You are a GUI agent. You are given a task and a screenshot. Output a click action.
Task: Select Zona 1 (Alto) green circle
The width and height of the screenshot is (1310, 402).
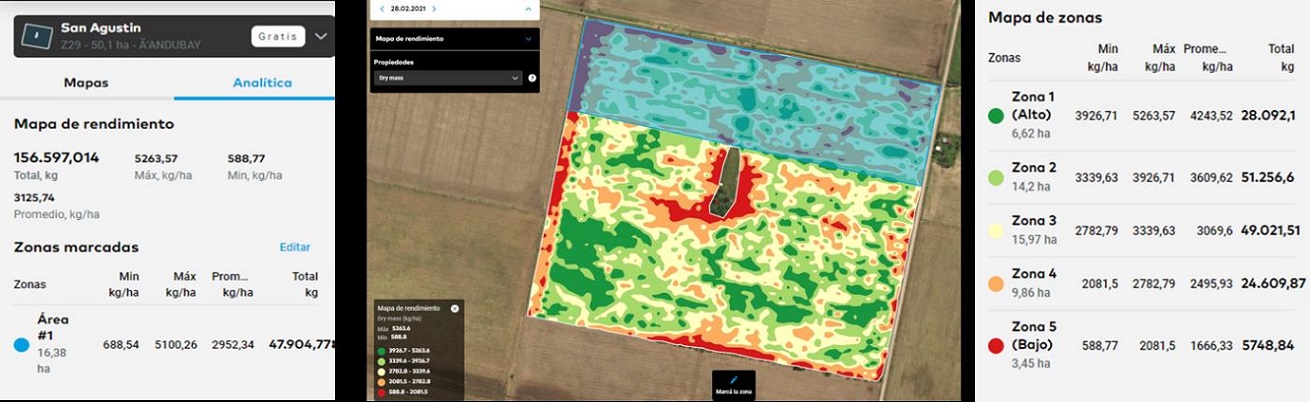[x=996, y=115]
